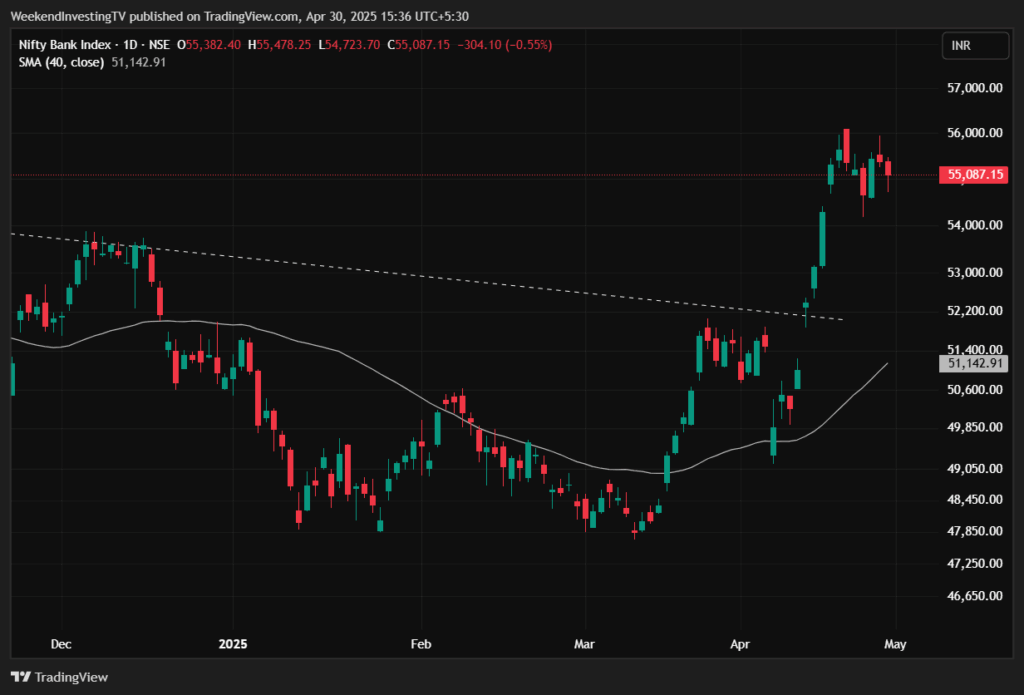Click the 57,000.00 price axis label
This screenshot has width=1024, height=695.
(975, 88)
